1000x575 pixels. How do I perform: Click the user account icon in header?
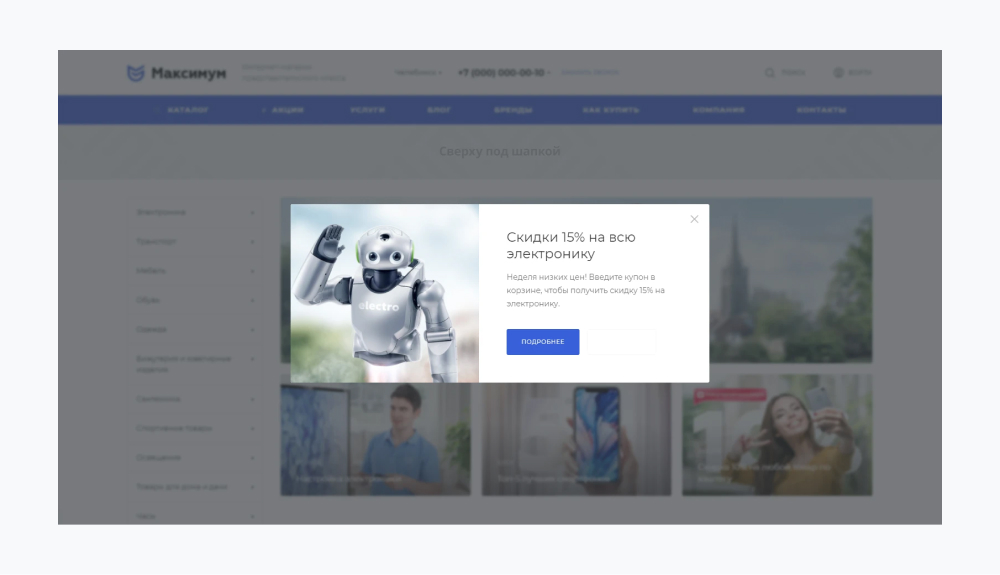pos(838,73)
